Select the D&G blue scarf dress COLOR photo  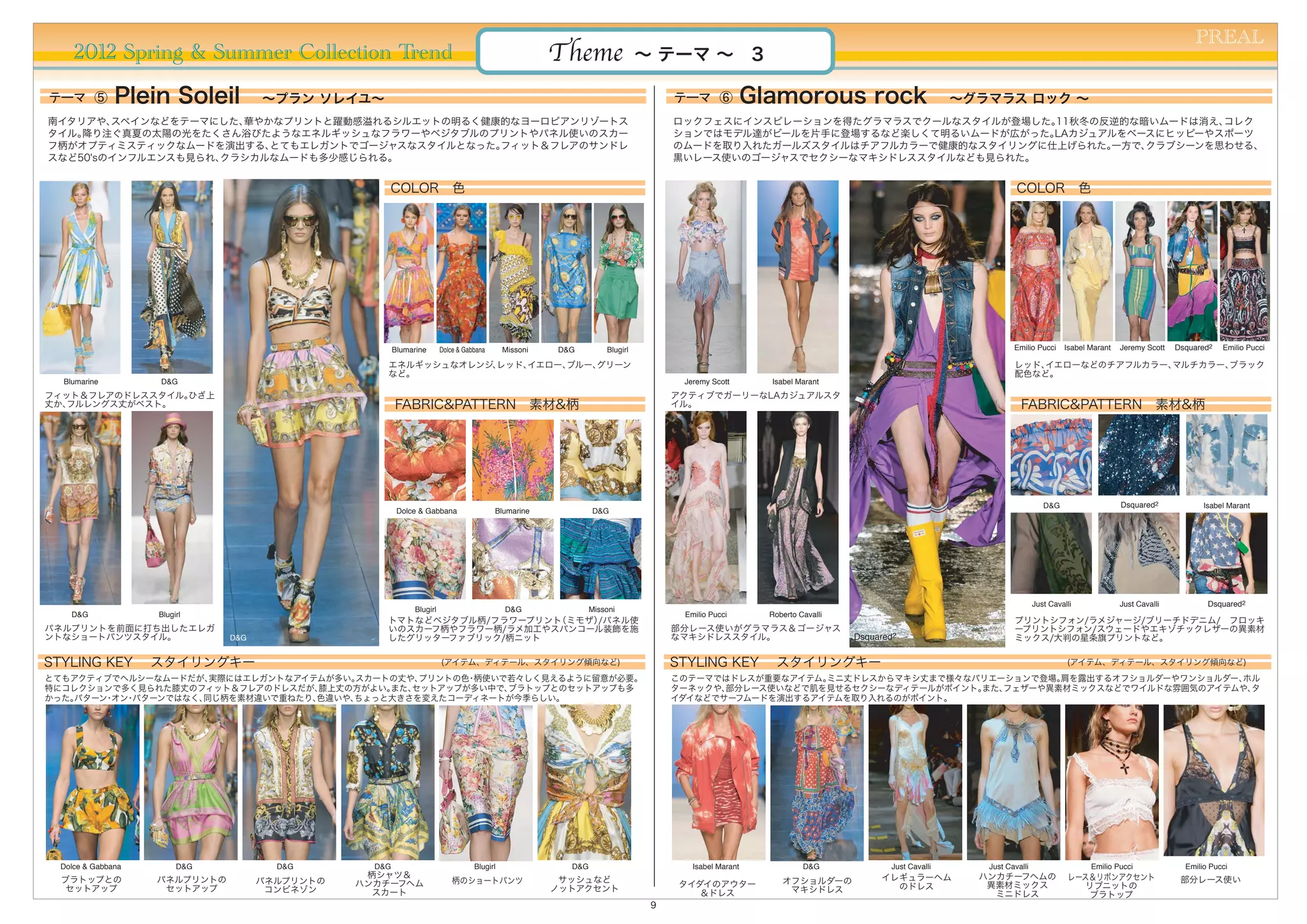click(x=567, y=273)
